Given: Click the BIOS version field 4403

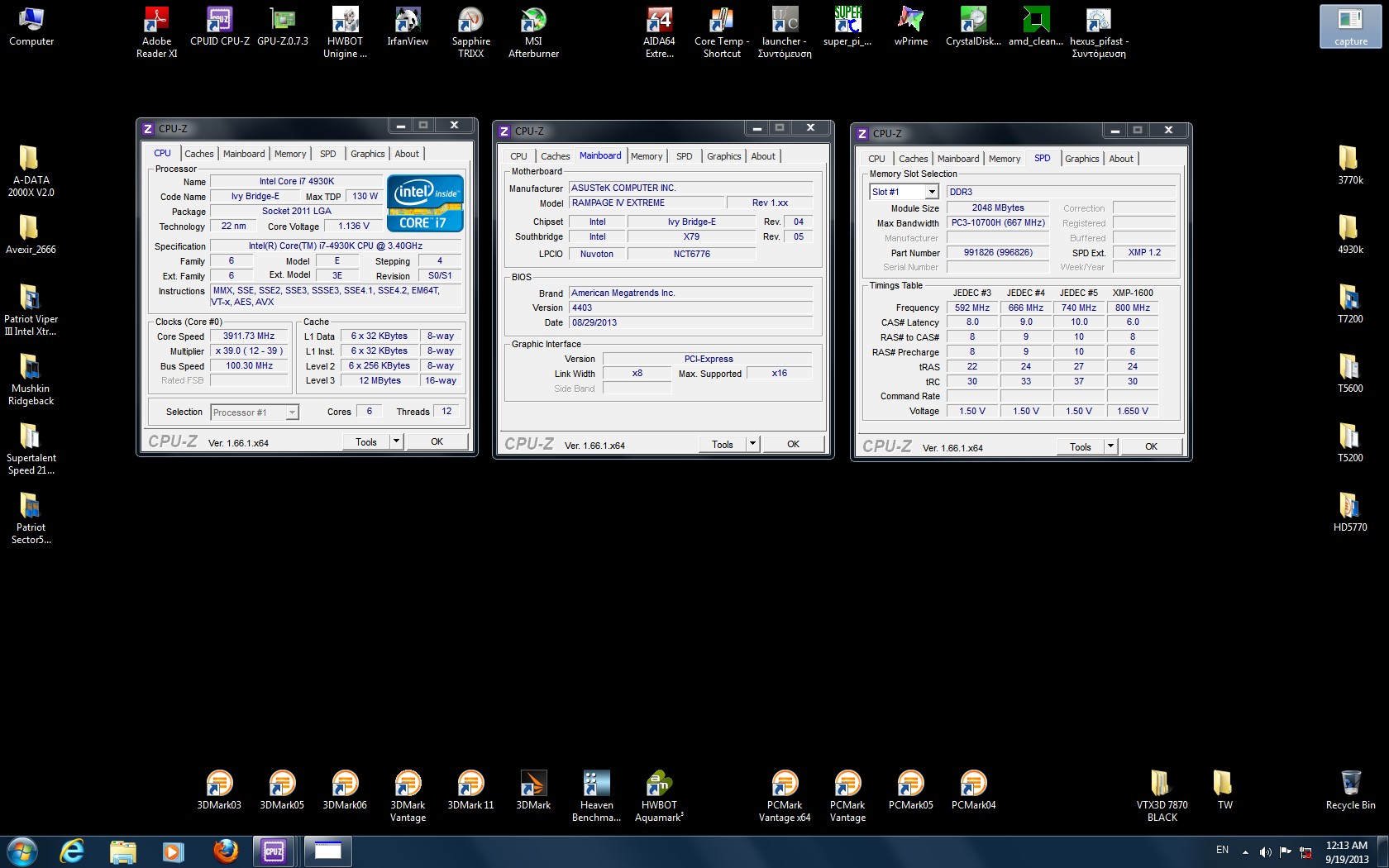Looking at the screenshot, I should (x=691, y=308).
